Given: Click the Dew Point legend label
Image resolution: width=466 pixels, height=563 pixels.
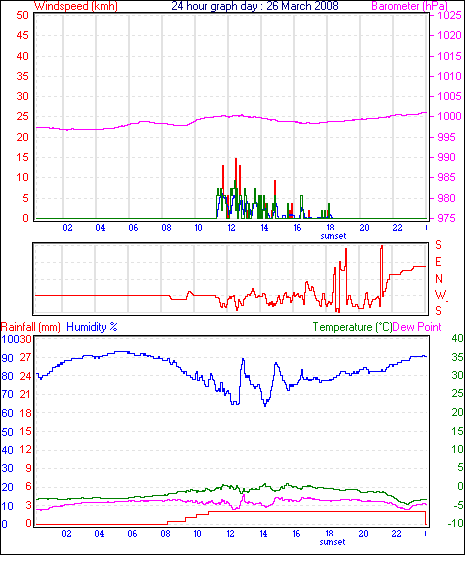Looking at the screenshot, I should 417,327.
